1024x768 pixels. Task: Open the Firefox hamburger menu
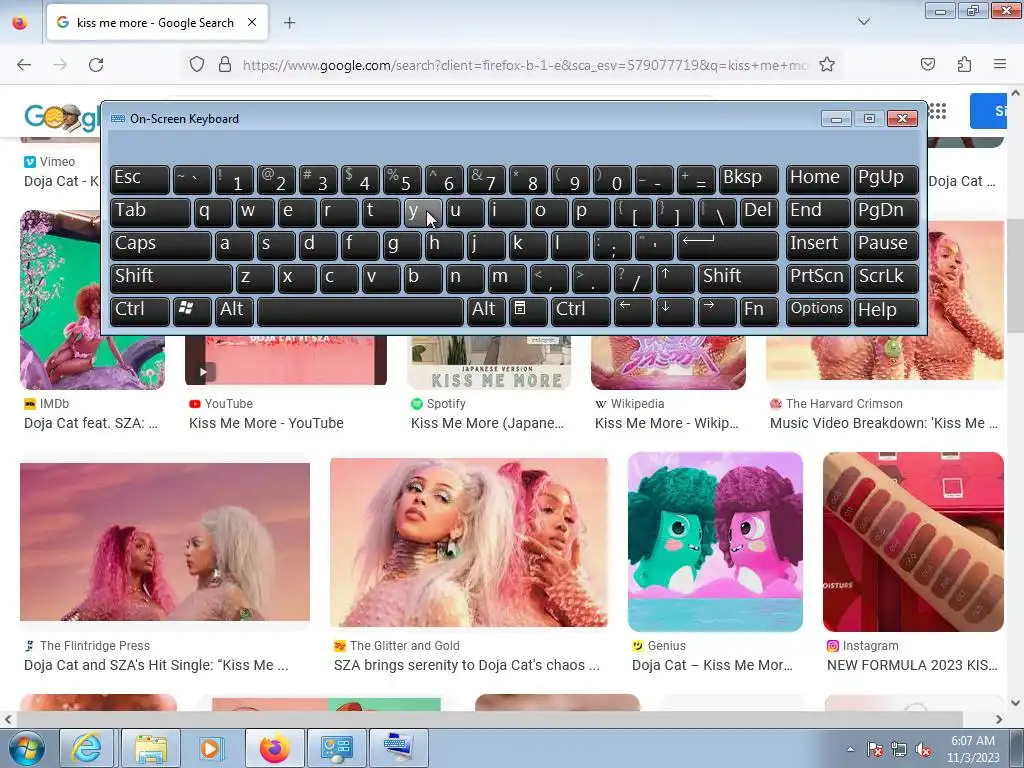click(1000, 64)
